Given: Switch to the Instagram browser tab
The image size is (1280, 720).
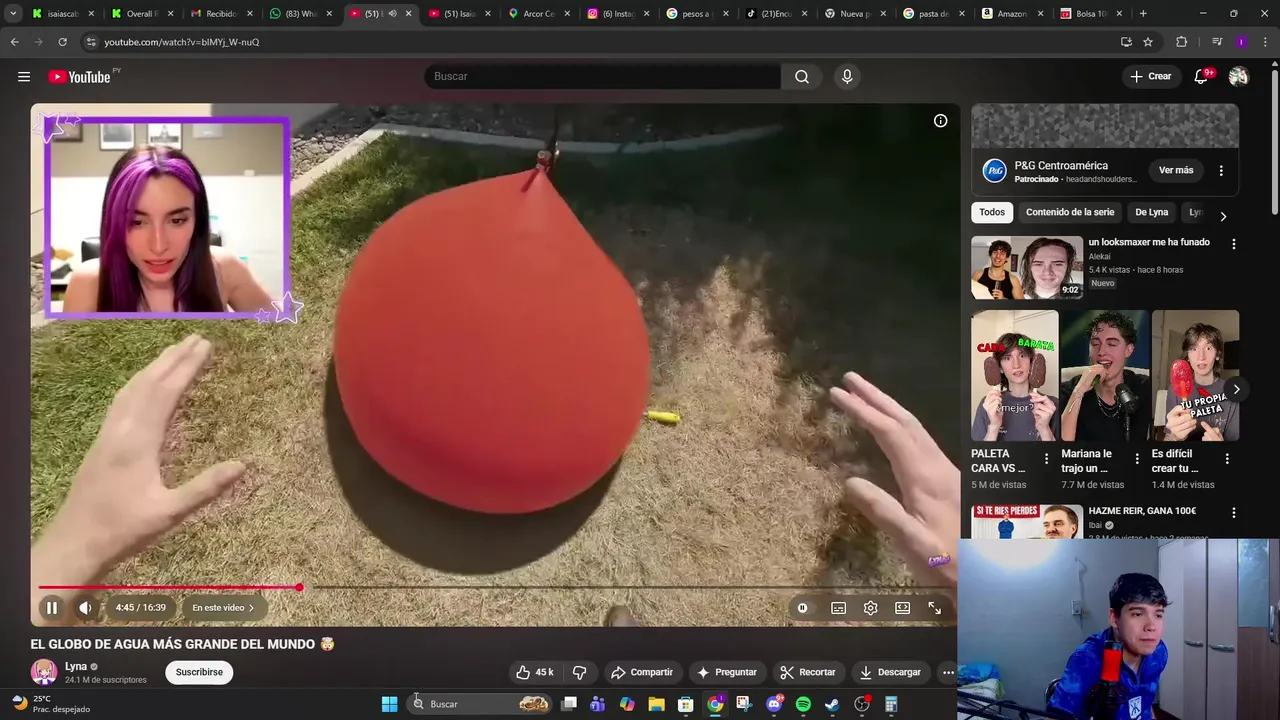Looking at the screenshot, I should (618, 14).
